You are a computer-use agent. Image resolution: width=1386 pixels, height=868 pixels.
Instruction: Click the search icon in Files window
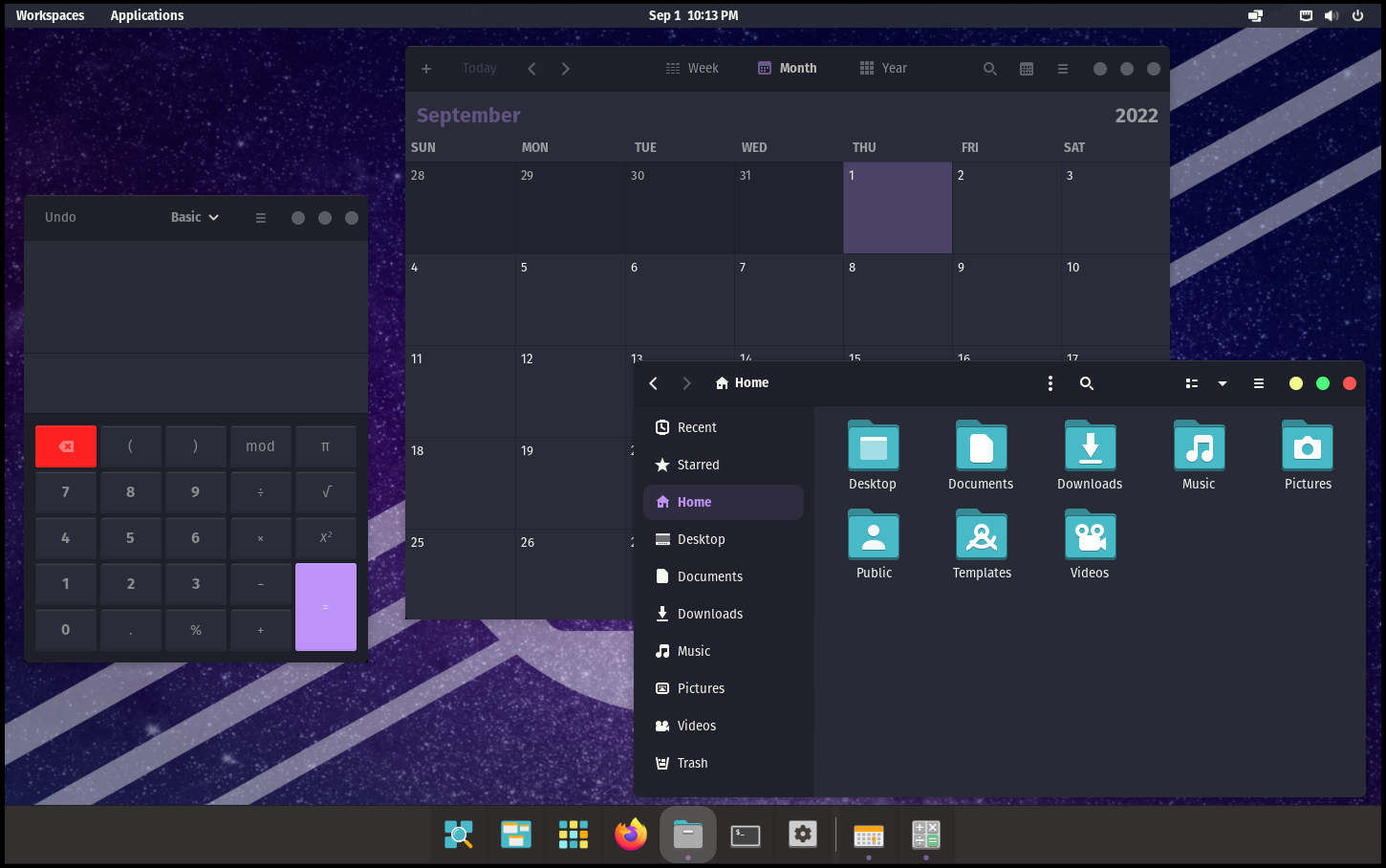[x=1086, y=383]
